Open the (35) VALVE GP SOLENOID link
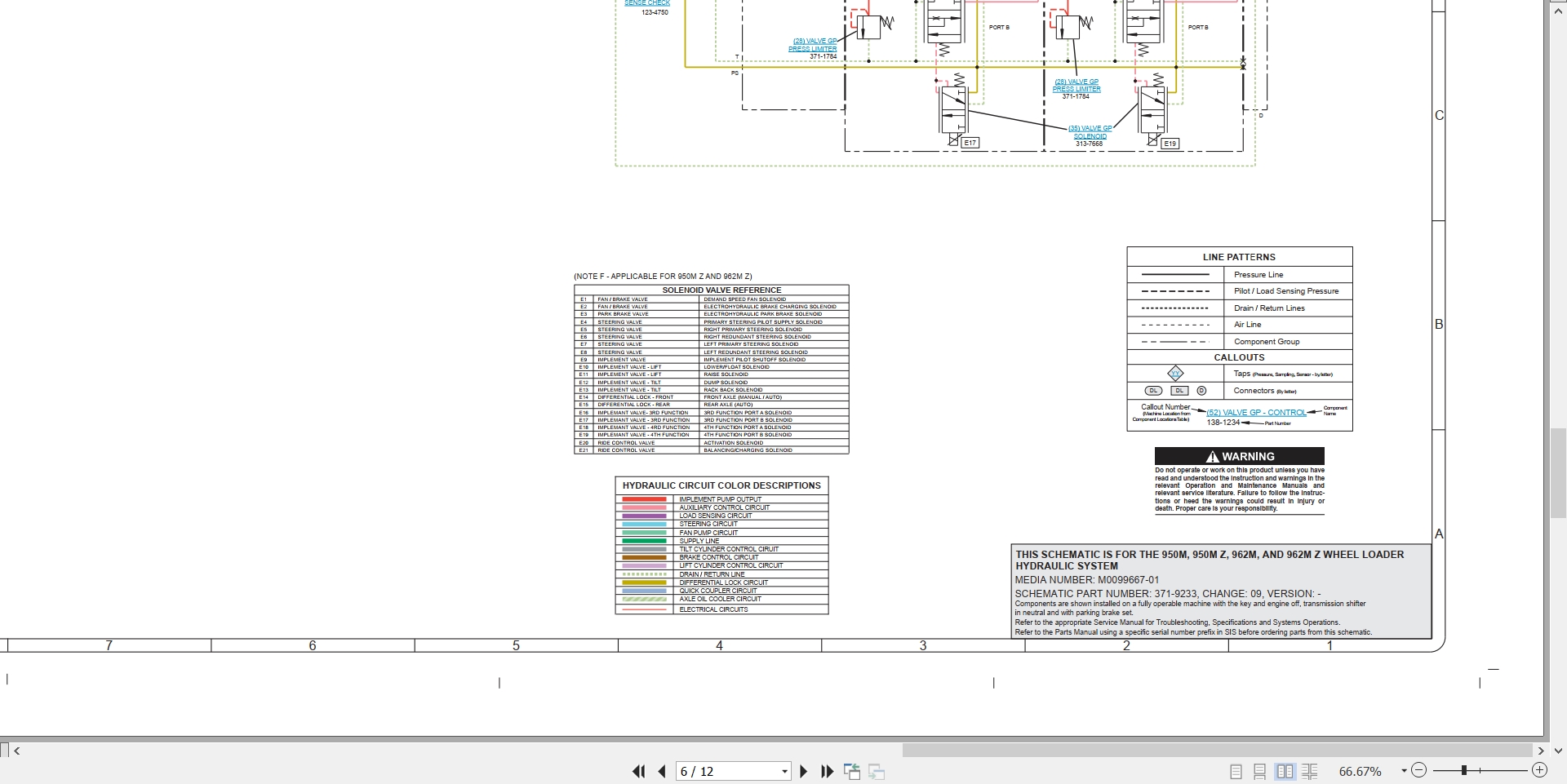The height and width of the screenshot is (784, 1567). (x=1090, y=132)
